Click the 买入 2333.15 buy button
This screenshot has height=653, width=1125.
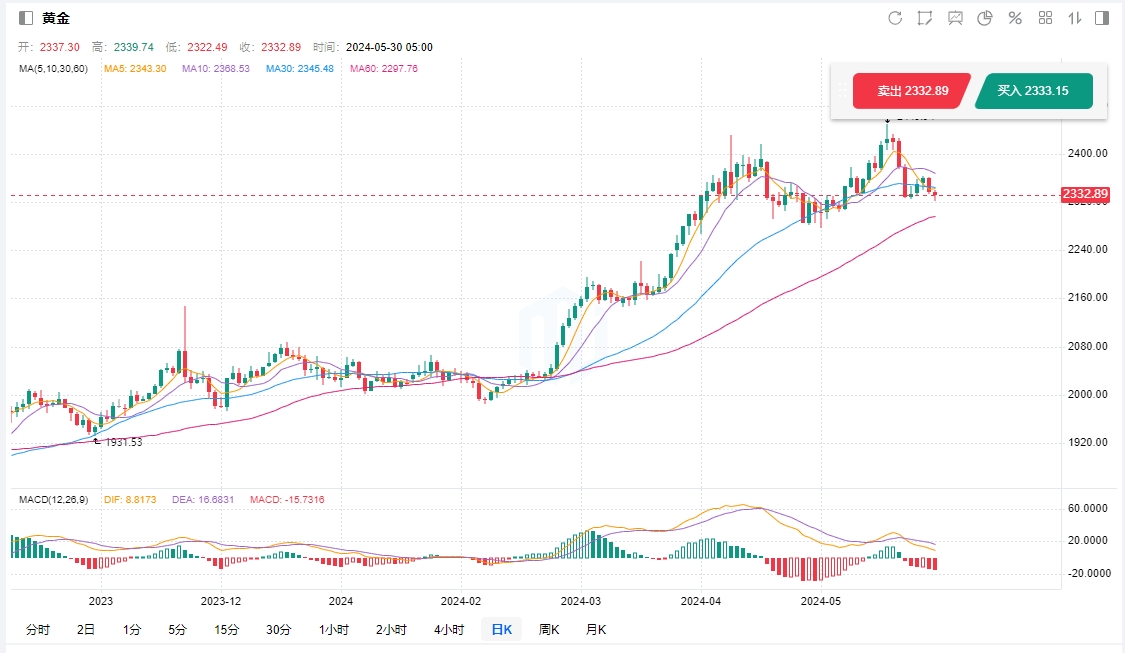point(1033,91)
